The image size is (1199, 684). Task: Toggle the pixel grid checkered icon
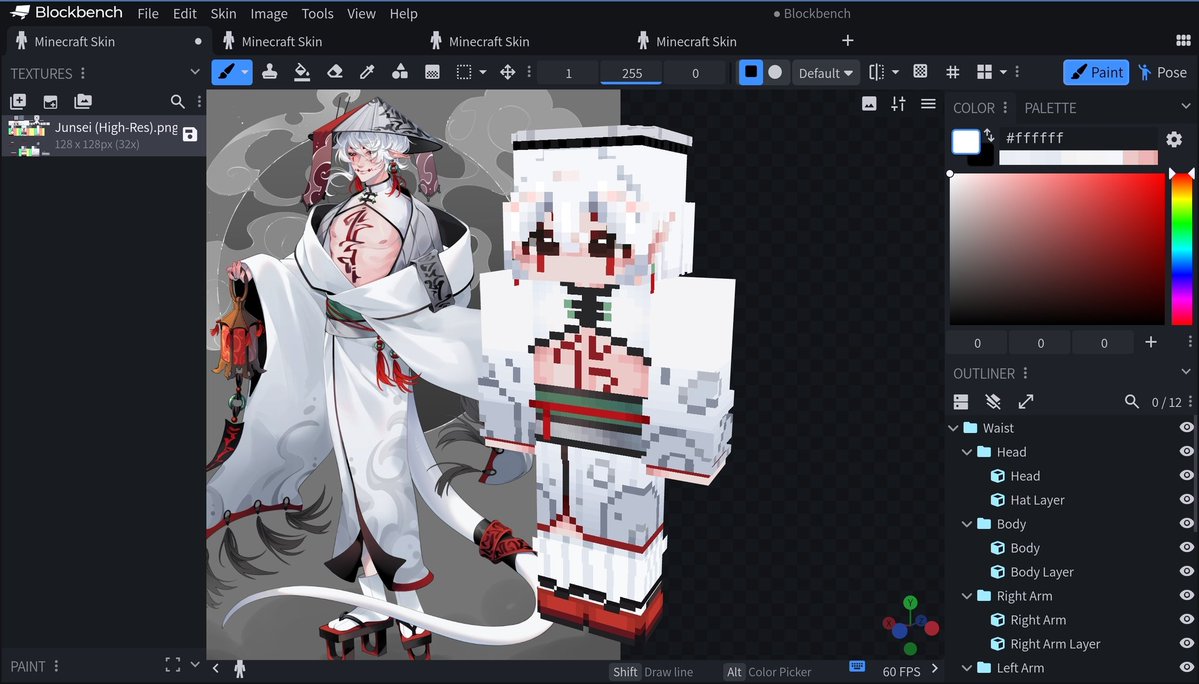[921, 72]
